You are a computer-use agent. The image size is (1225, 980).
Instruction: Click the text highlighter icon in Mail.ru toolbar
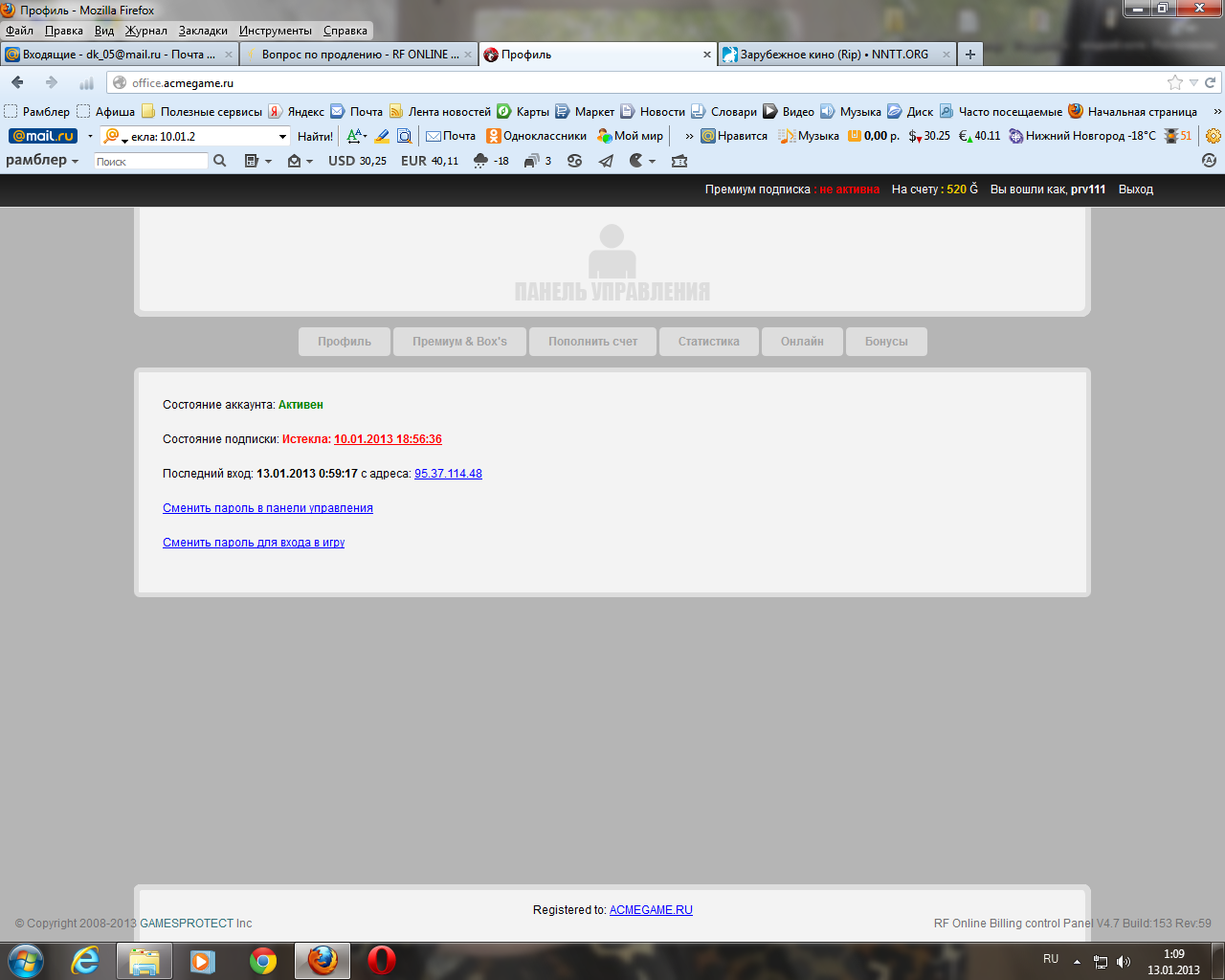point(382,136)
